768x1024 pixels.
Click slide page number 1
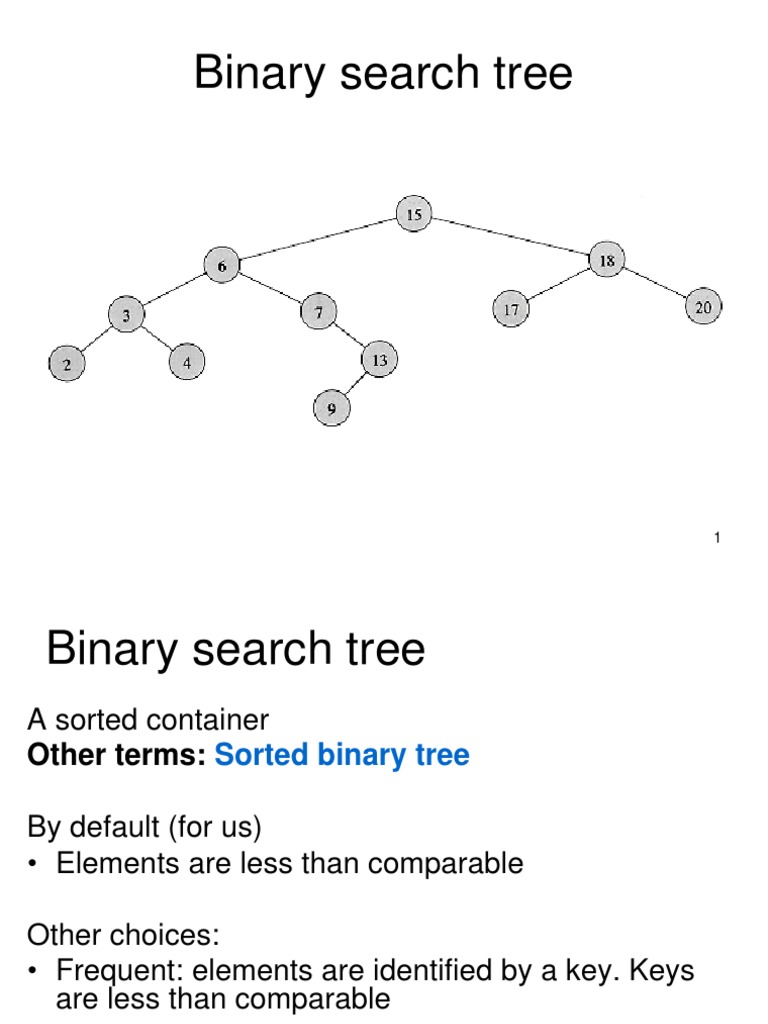717,539
